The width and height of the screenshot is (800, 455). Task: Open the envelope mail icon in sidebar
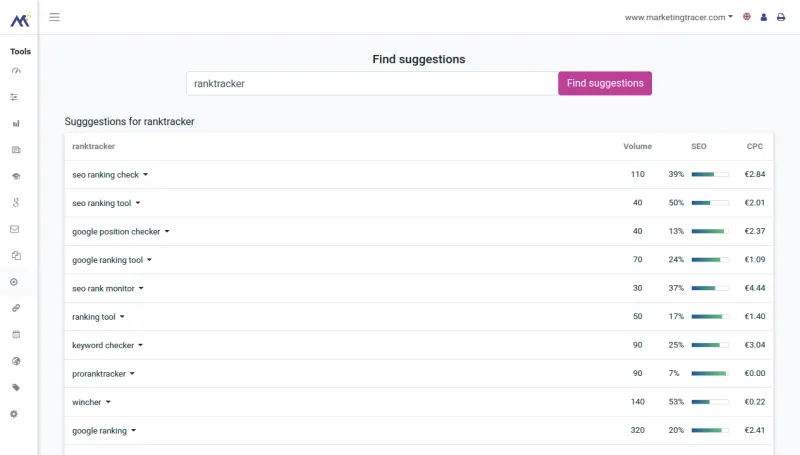(15, 229)
